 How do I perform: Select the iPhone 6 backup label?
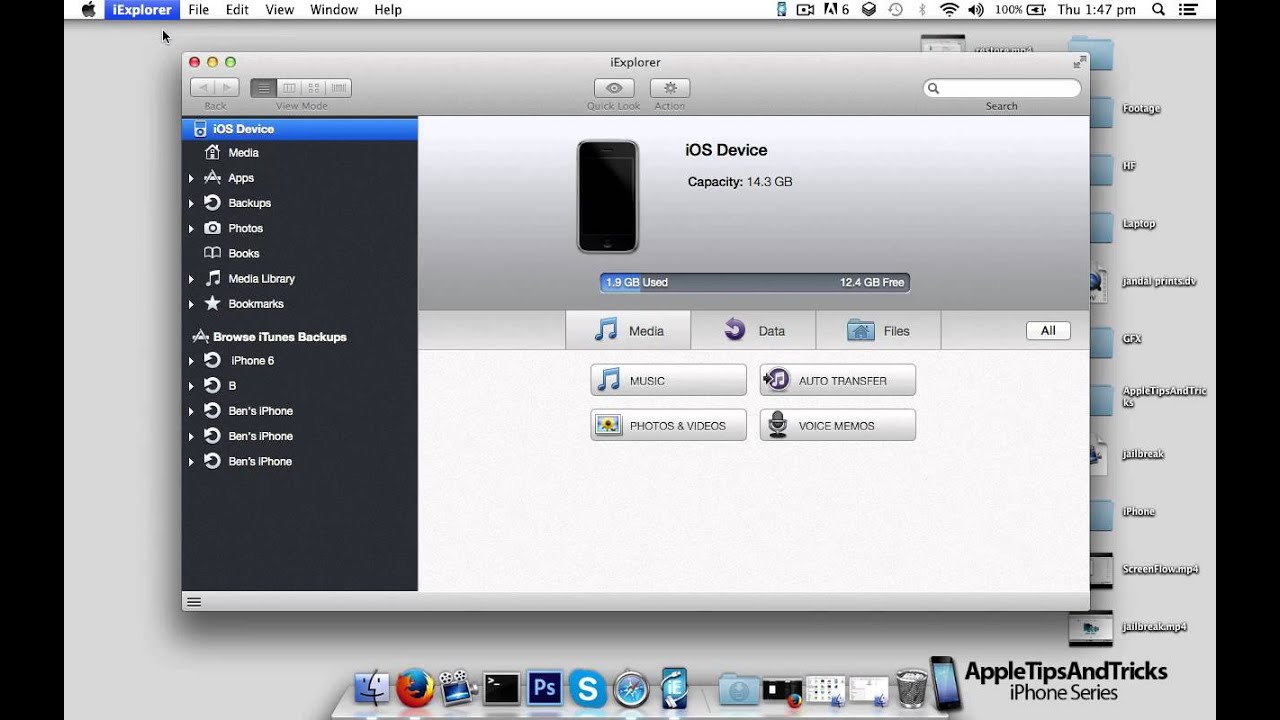click(x=252, y=361)
